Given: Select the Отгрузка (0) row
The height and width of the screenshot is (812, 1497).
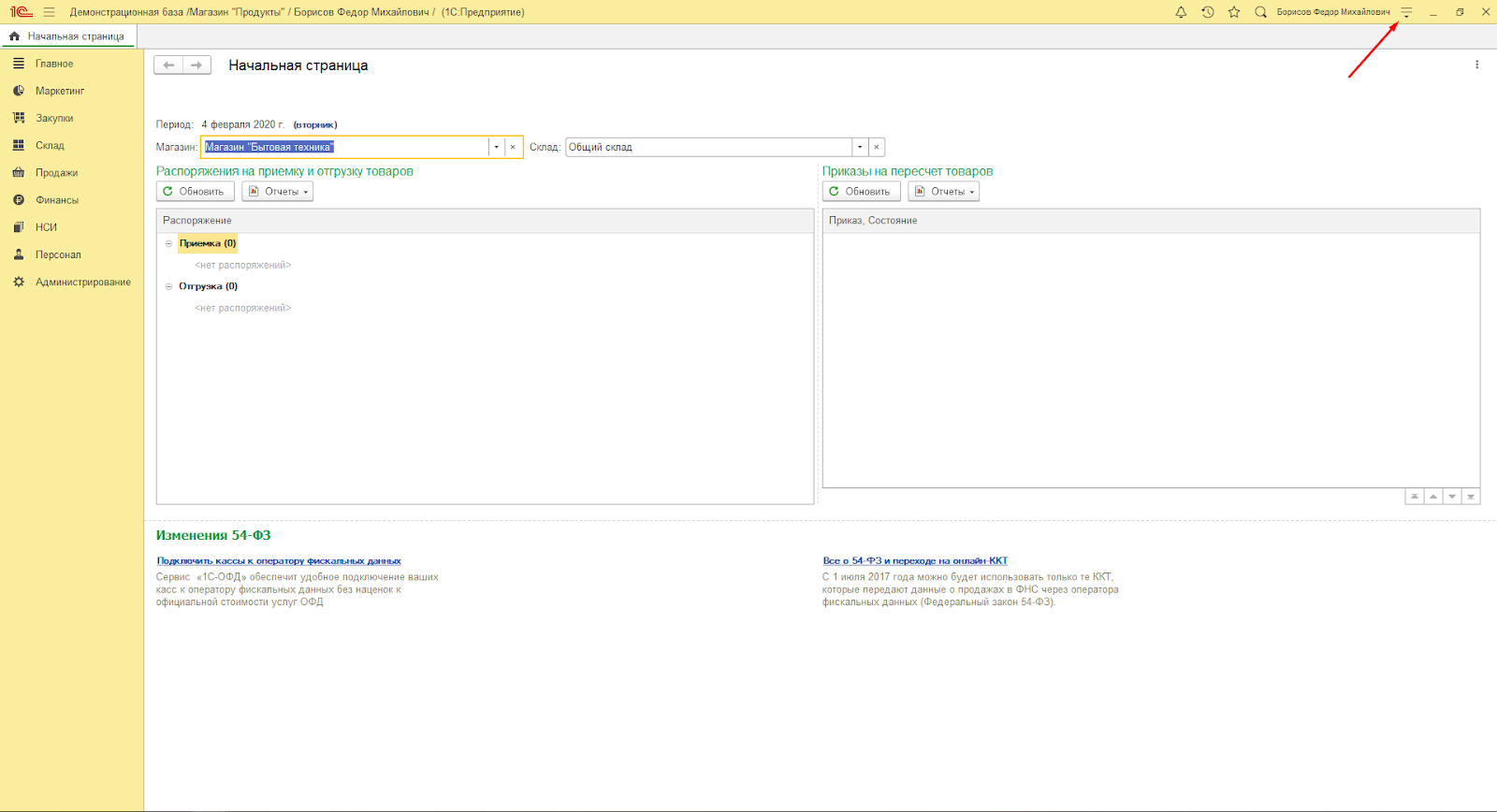Looking at the screenshot, I should click(x=209, y=286).
